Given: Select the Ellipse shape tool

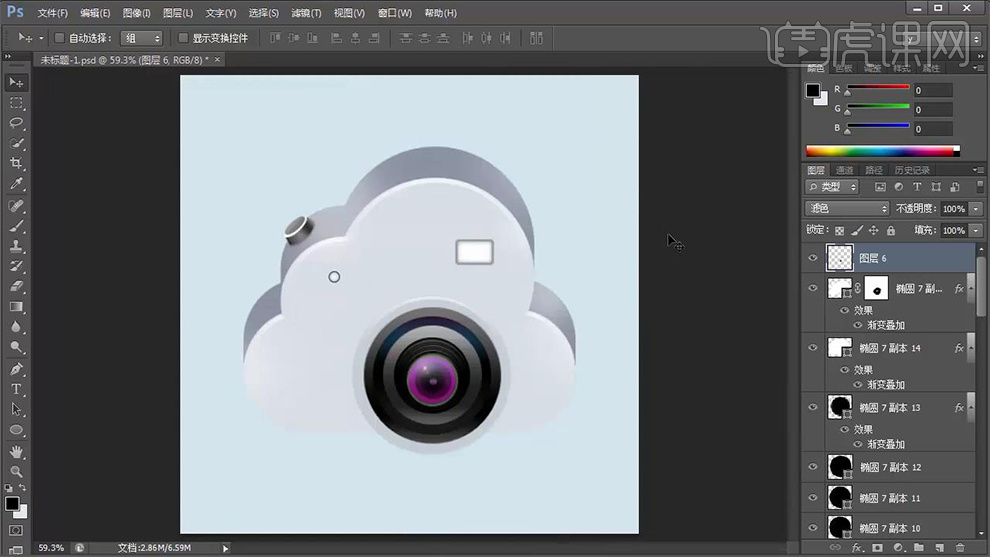Looking at the screenshot, I should point(16,430).
